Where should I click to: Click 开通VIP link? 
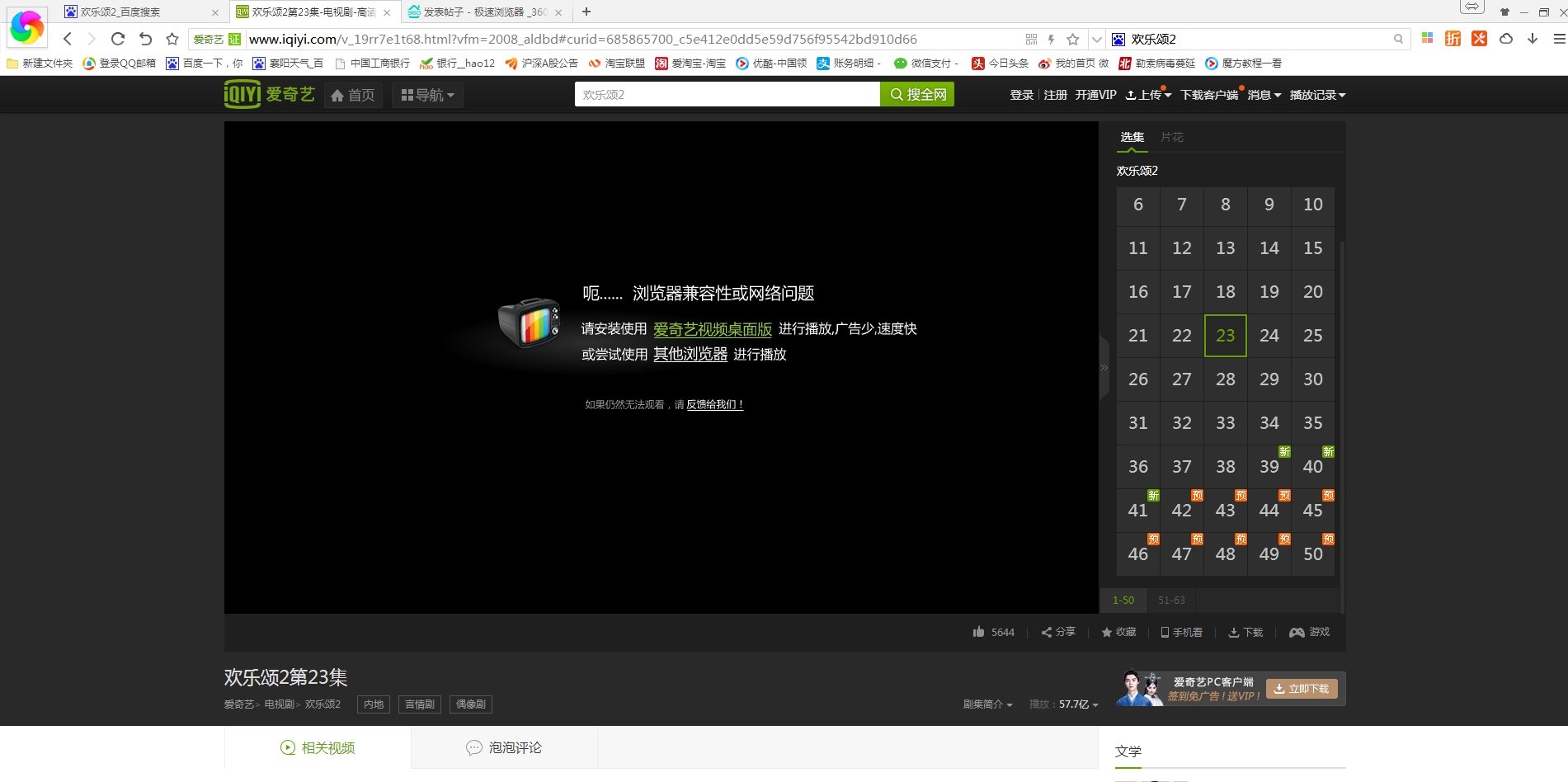pyautogui.click(x=1096, y=95)
